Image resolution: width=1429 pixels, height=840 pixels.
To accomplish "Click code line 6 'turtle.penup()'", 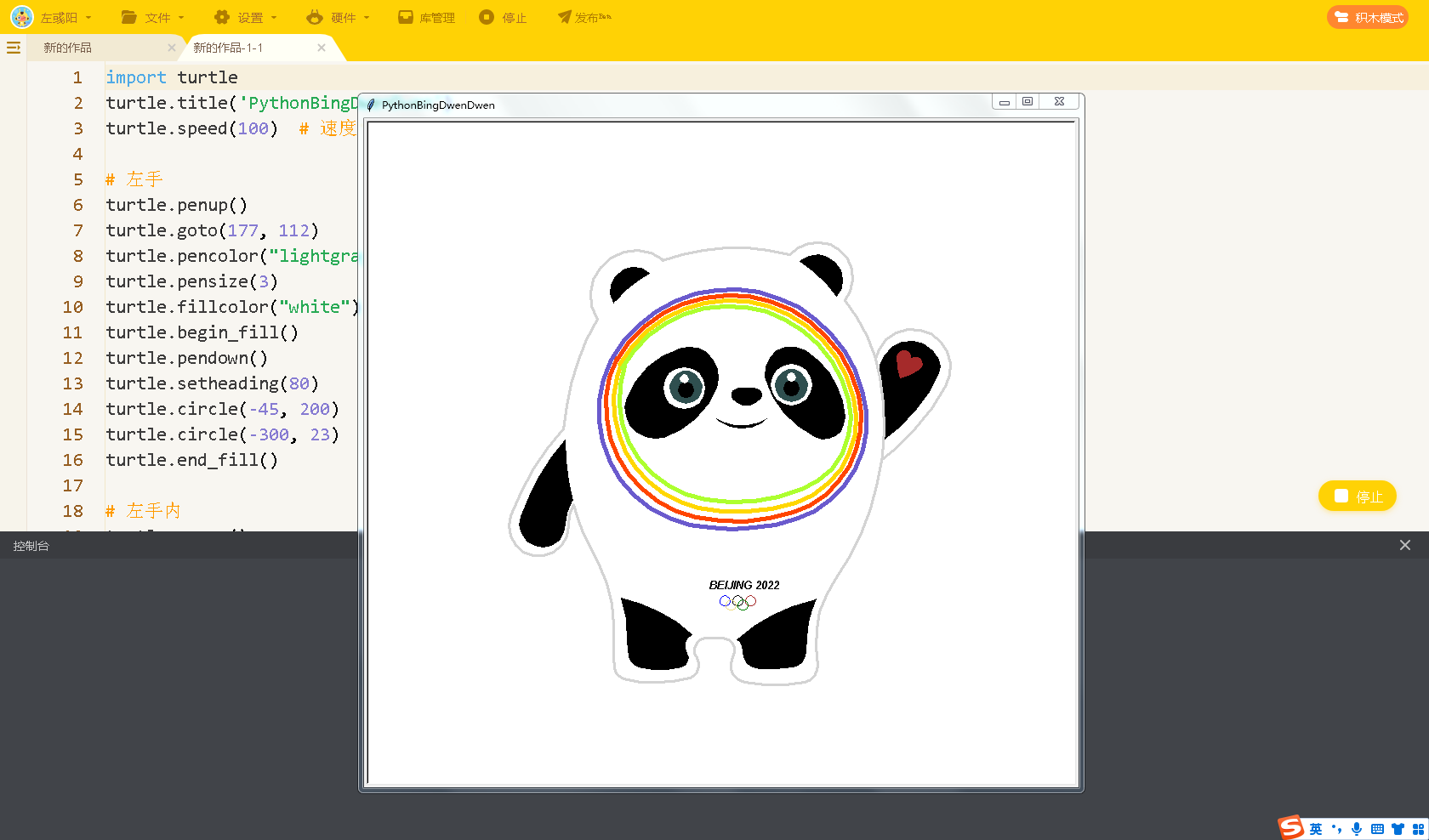I will (177, 205).
